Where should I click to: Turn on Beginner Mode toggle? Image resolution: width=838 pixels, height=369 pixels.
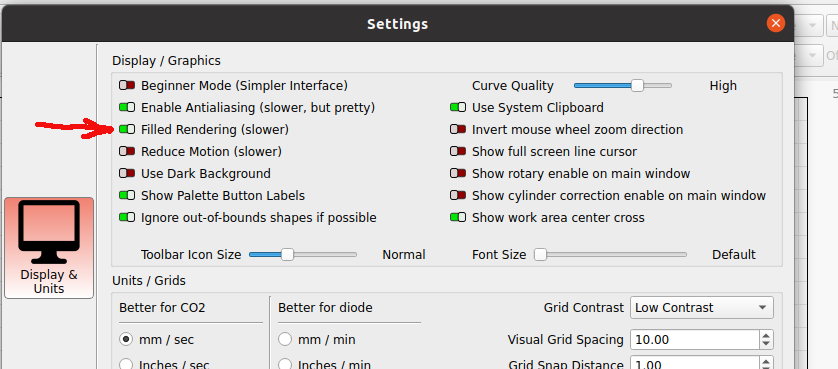127,86
